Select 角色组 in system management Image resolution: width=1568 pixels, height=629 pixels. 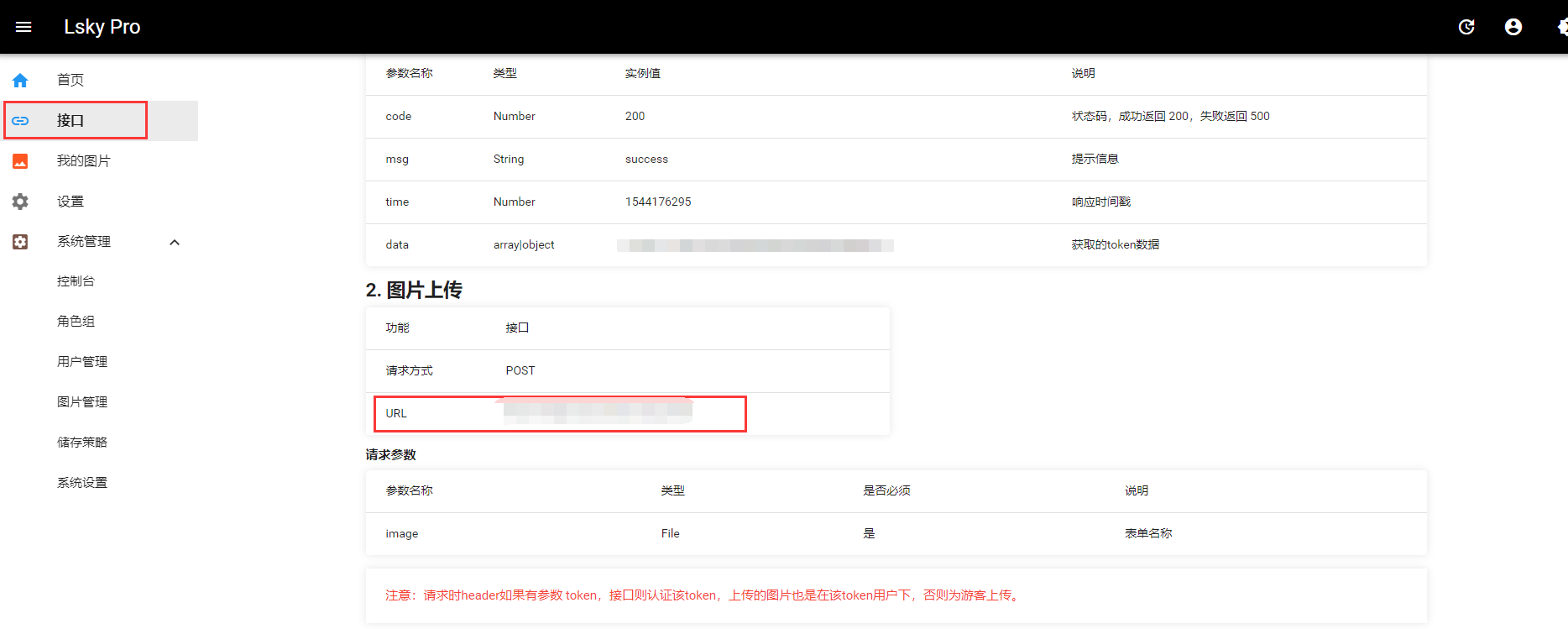(x=76, y=322)
